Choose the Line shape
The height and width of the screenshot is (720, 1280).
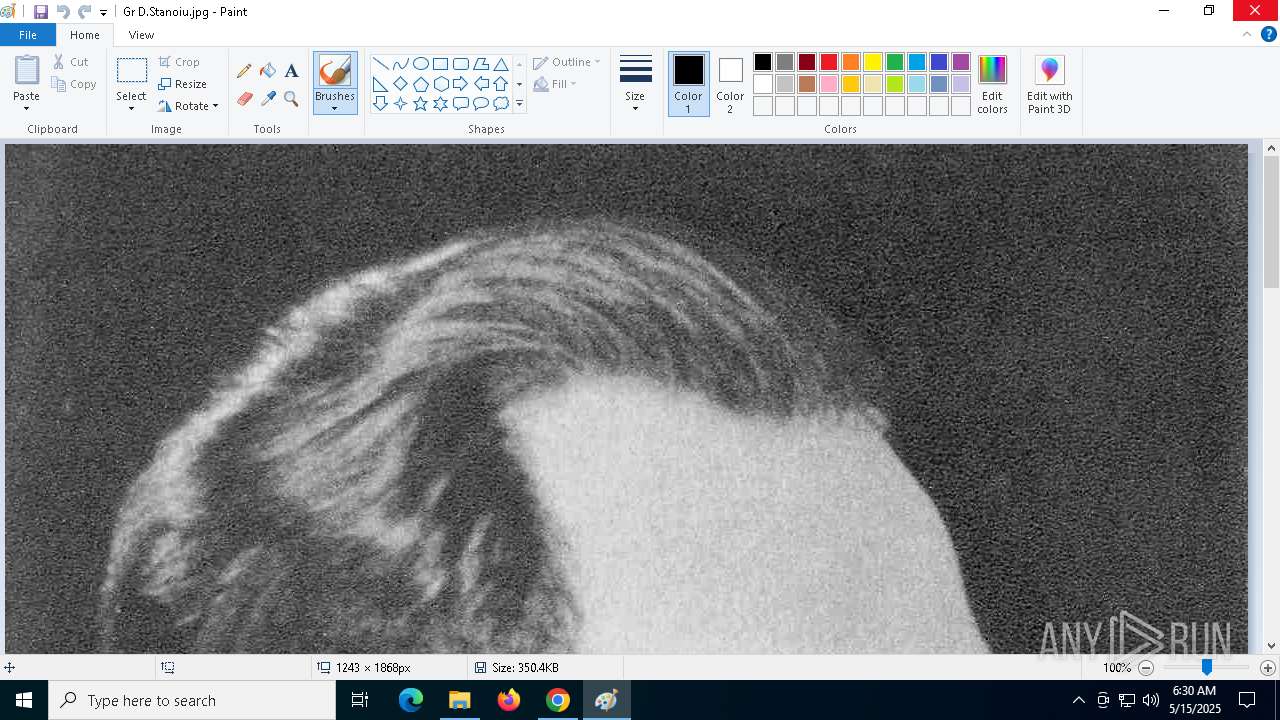[x=380, y=63]
